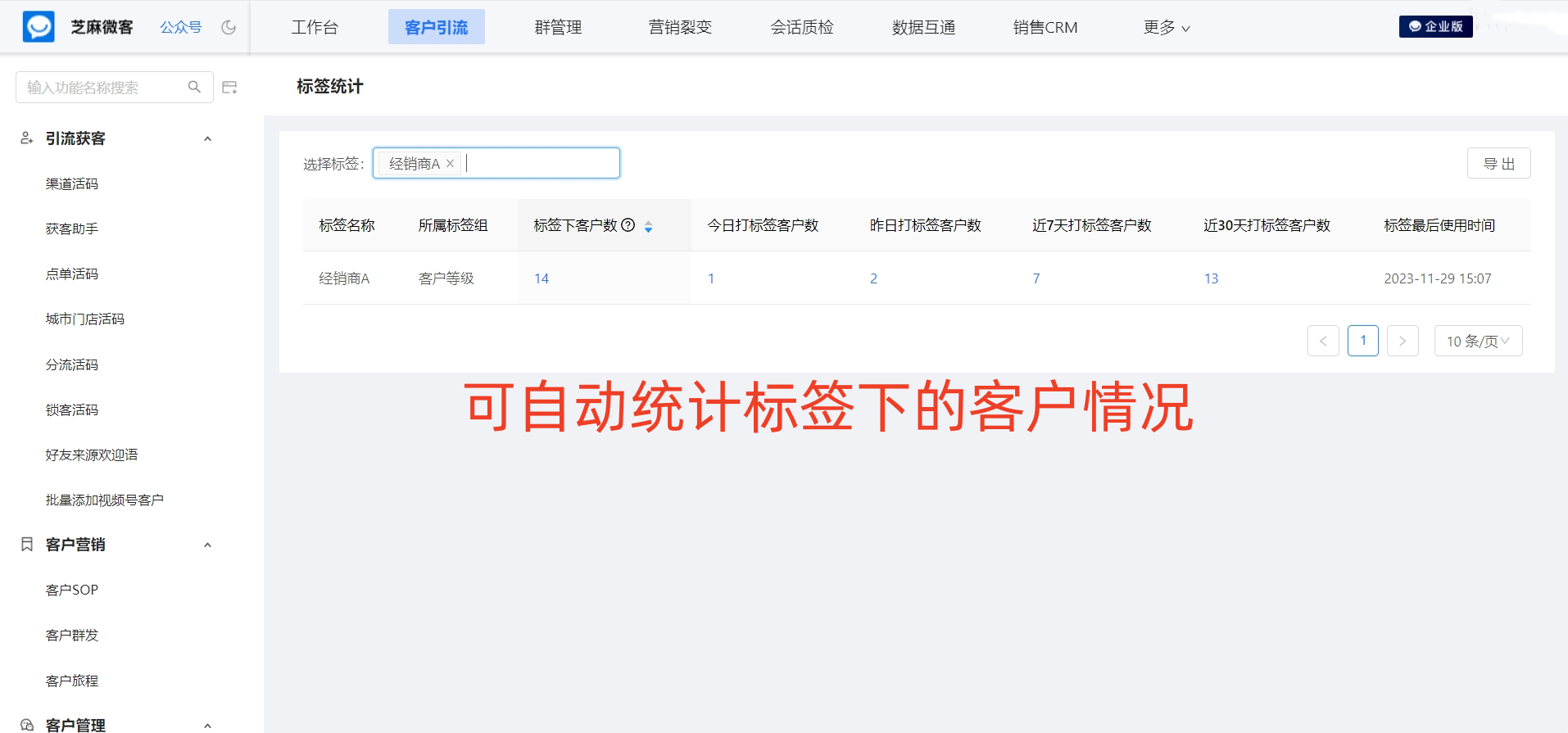Image resolution: width=1568 pixels, height=733 pixels.
Task: Click the 14 customer count link
Action: click(x=542, y=278)
